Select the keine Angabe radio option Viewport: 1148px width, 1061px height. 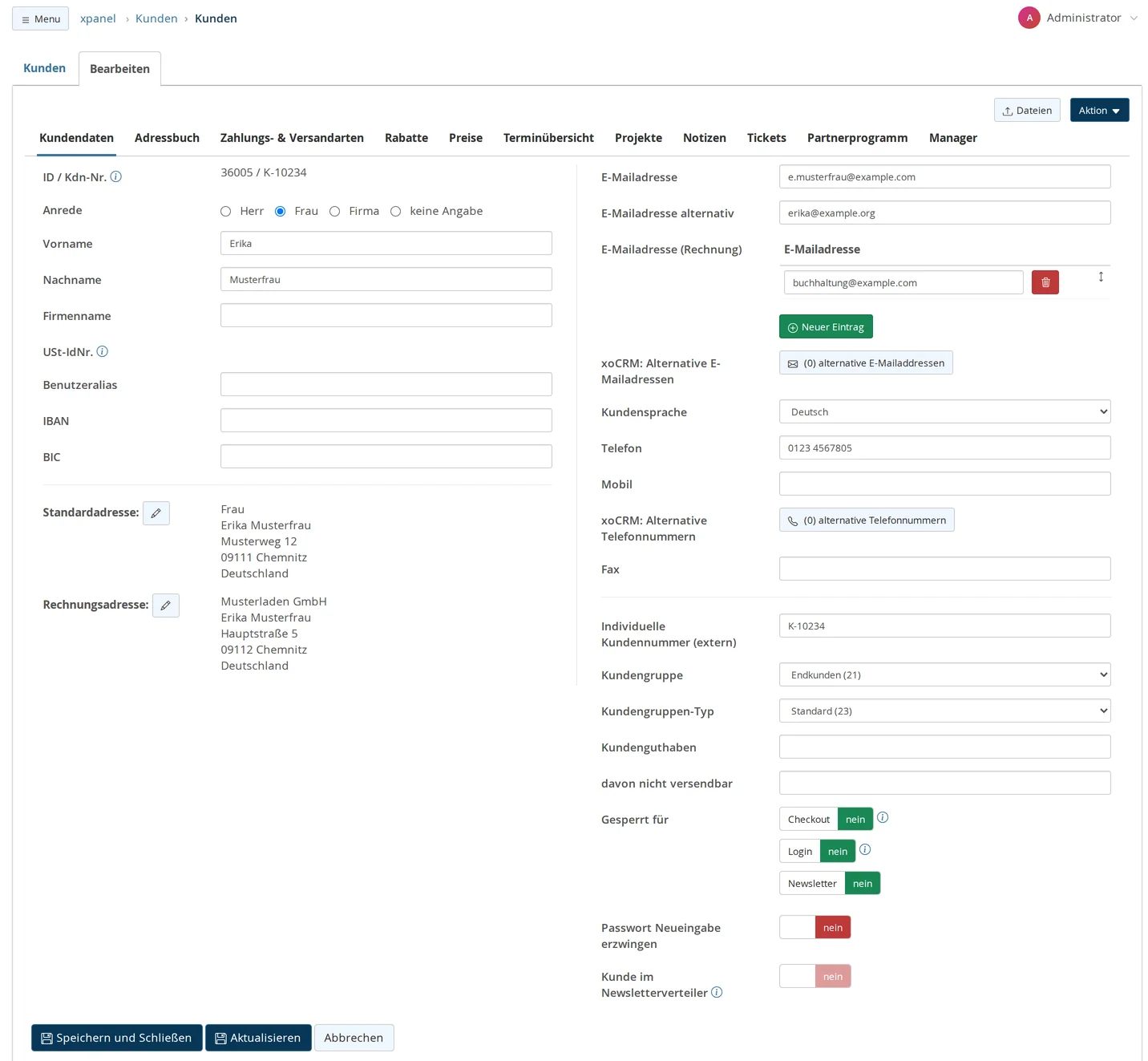(x=396, y=211)
